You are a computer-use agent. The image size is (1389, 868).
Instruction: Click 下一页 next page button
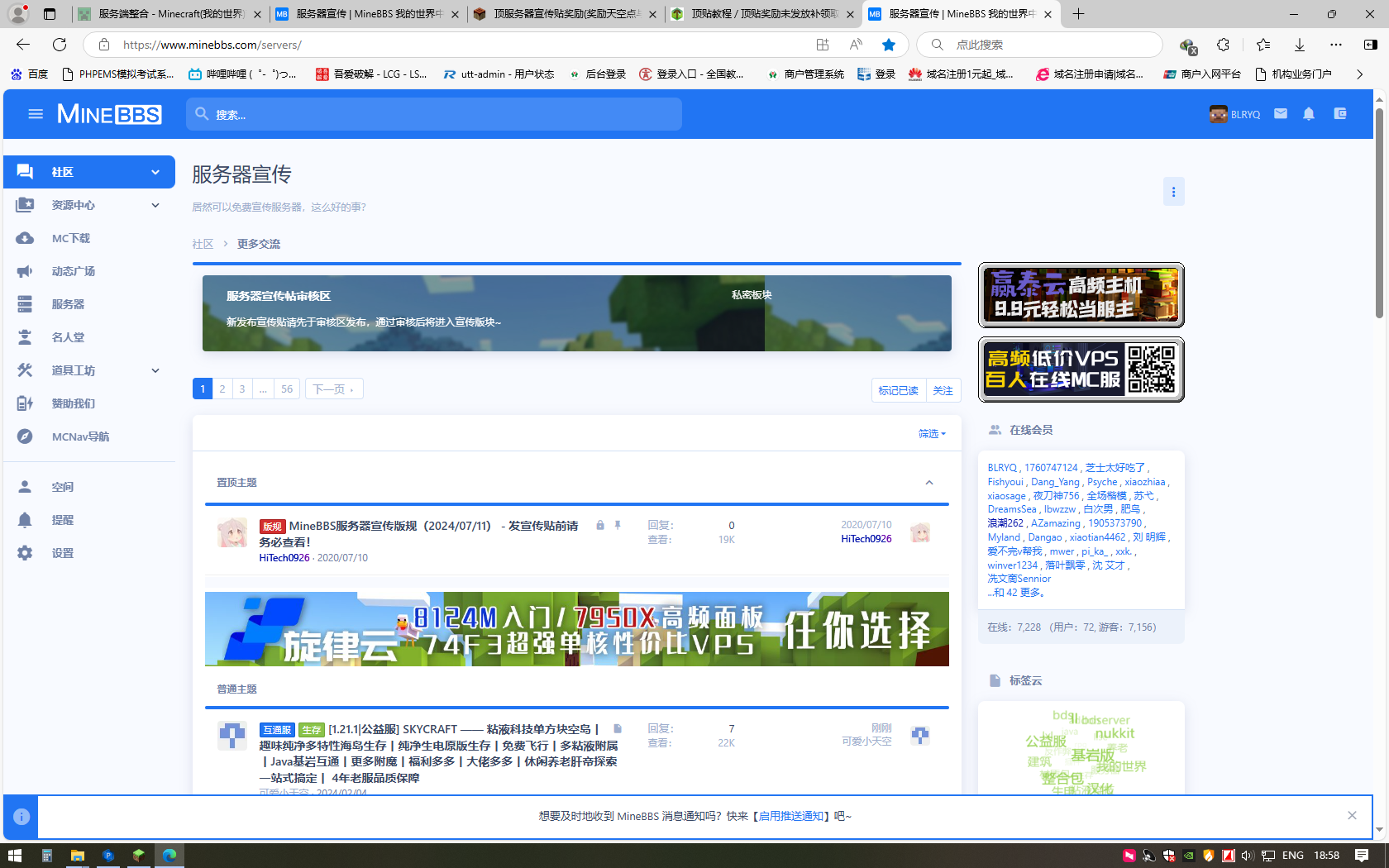click(334, 389)
